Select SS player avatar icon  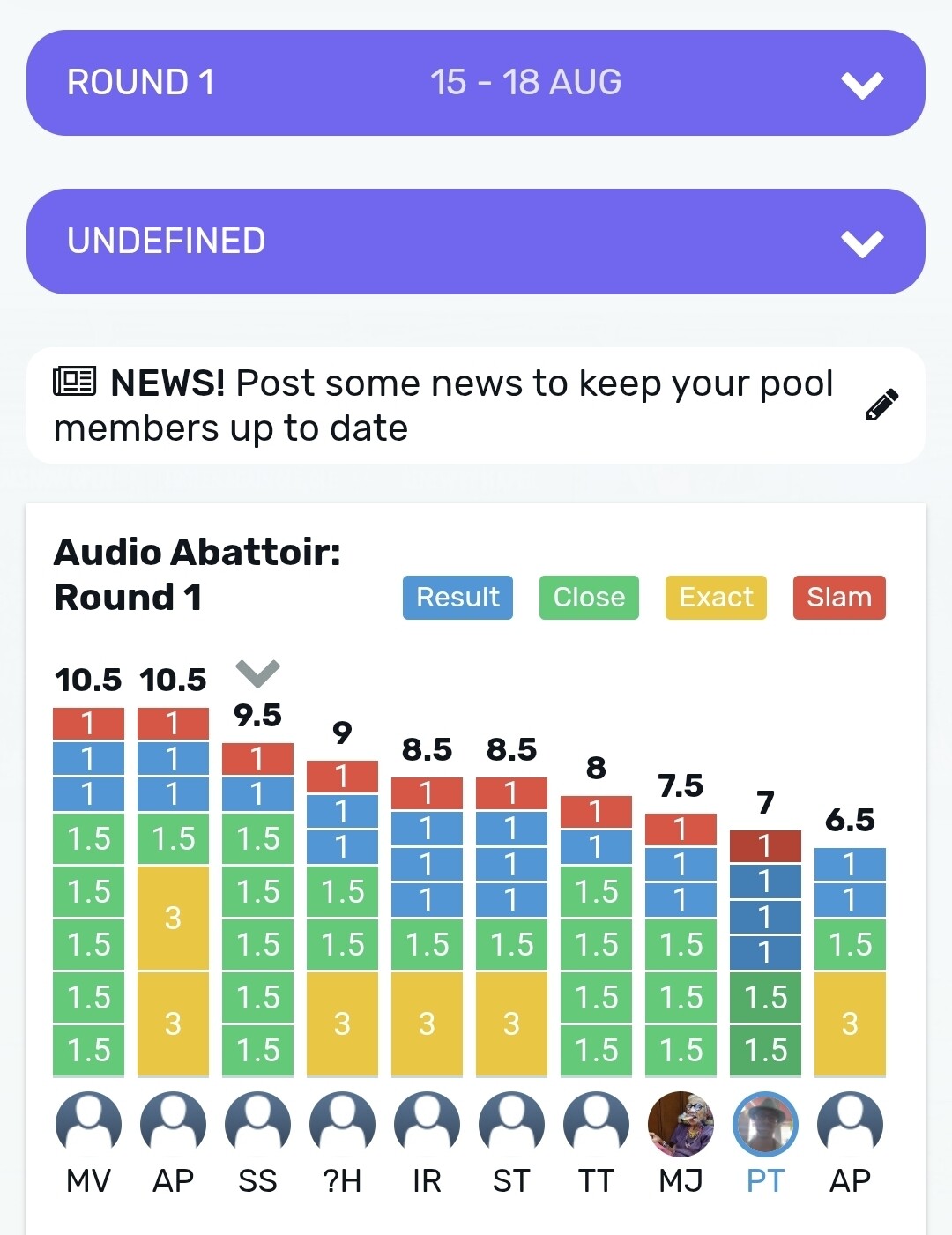coord(257,1124)
